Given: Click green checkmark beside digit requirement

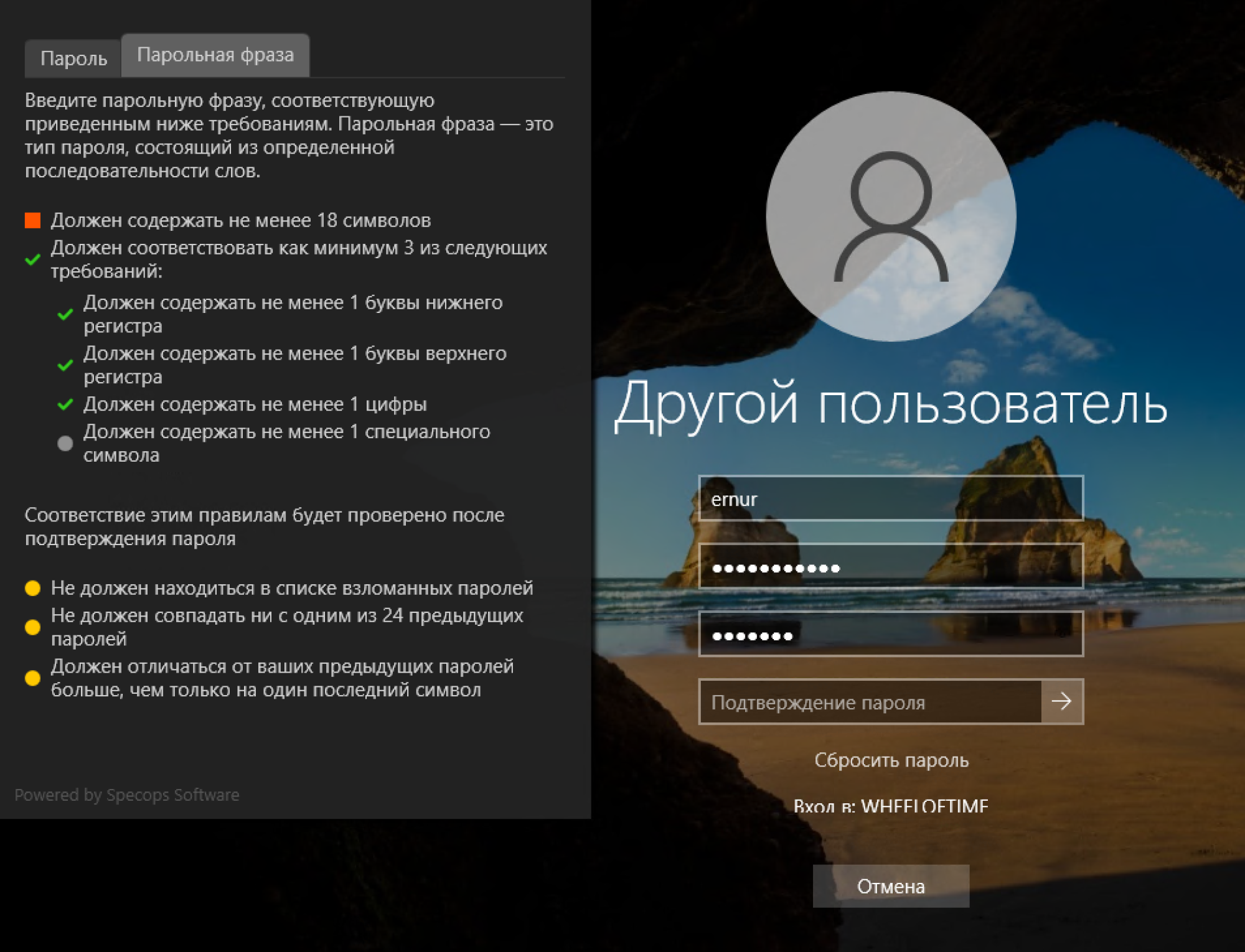Looking at the screenshot, I should click(65, 404).
